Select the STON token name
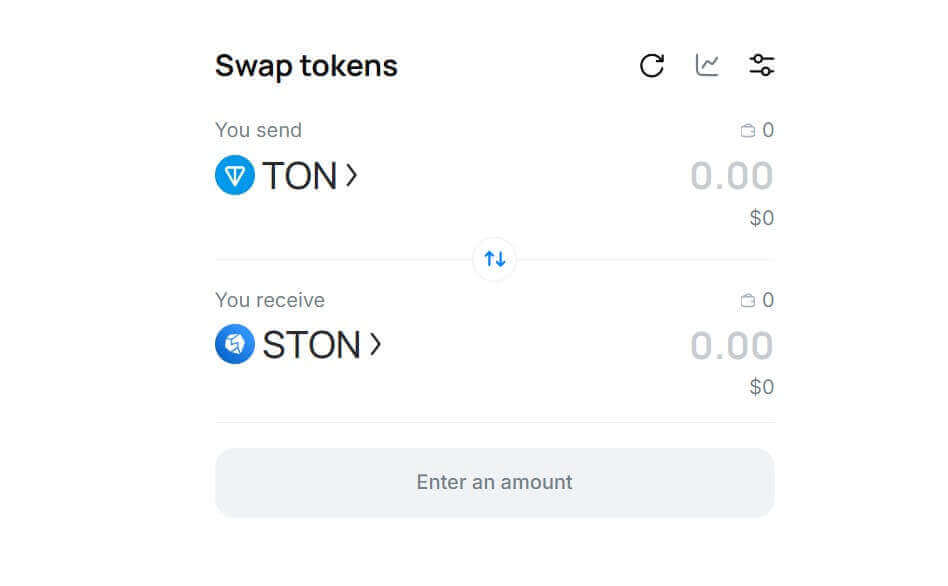 [x=311, y=345]
